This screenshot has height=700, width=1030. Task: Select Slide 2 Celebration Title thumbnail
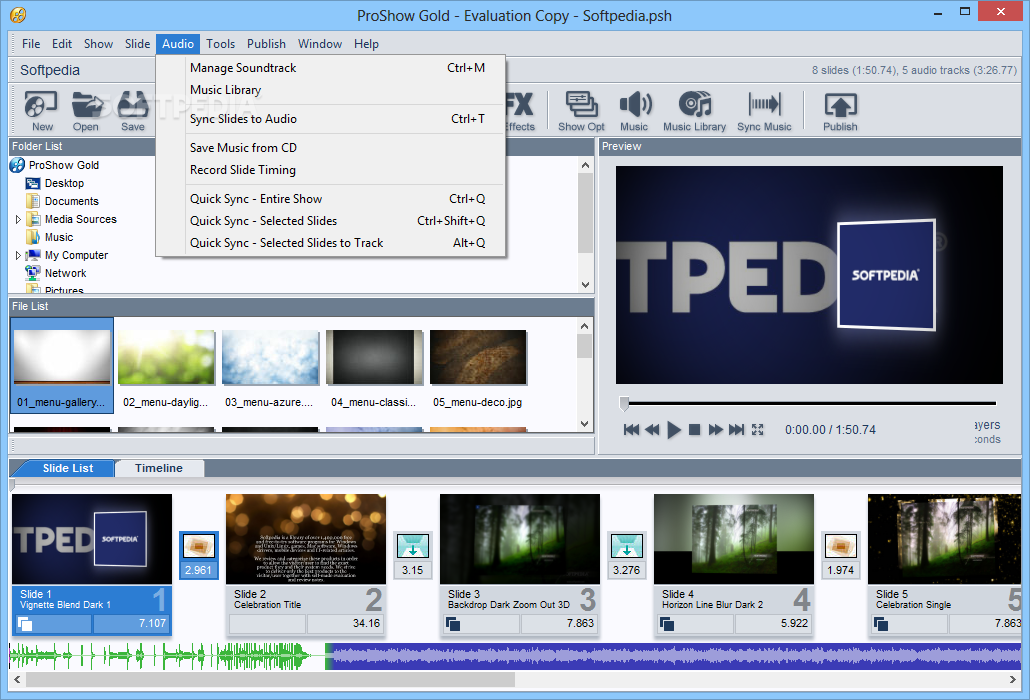tap(306, 539)
